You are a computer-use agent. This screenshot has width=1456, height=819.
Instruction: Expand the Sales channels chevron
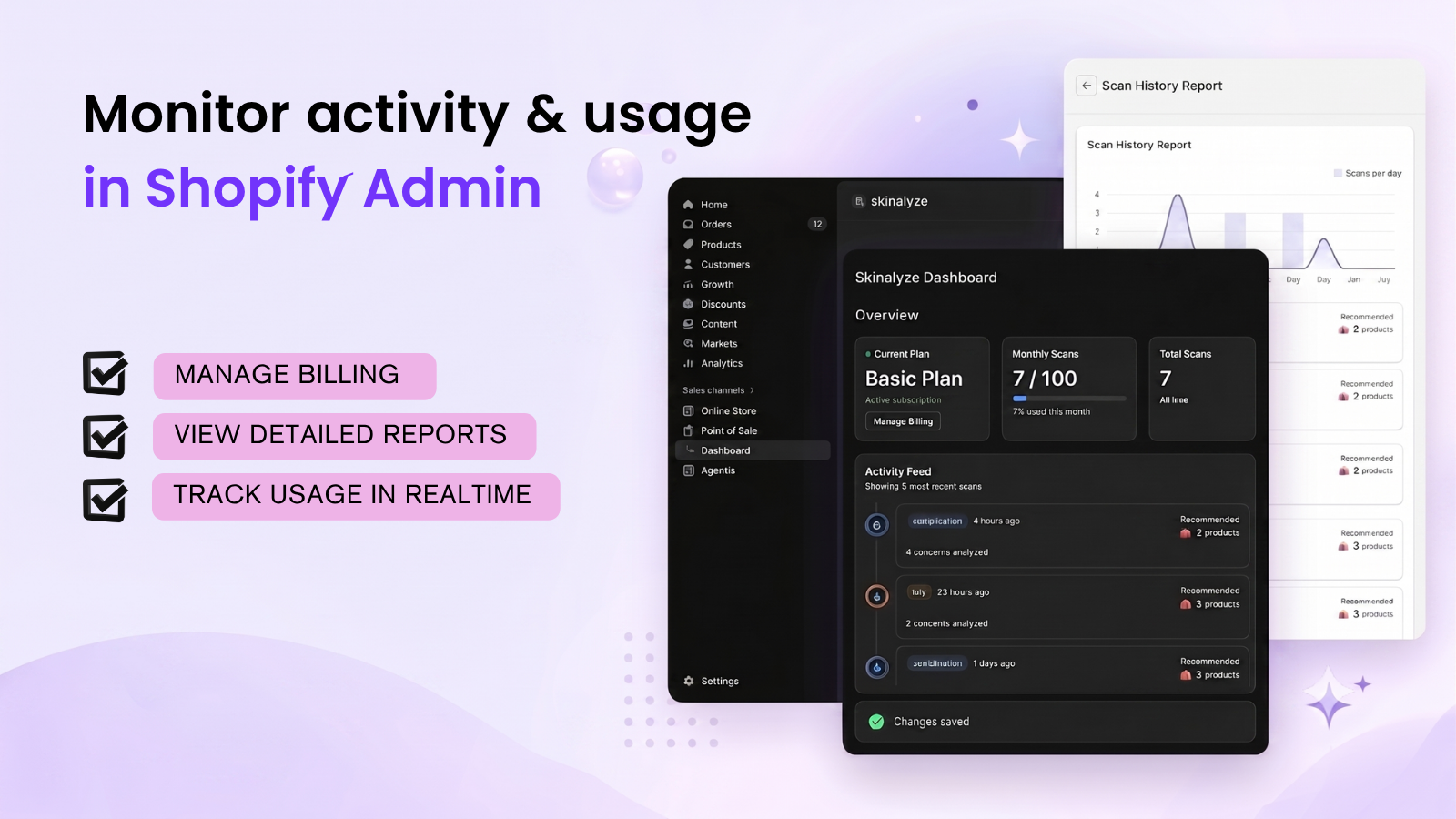tap(752, 390)
